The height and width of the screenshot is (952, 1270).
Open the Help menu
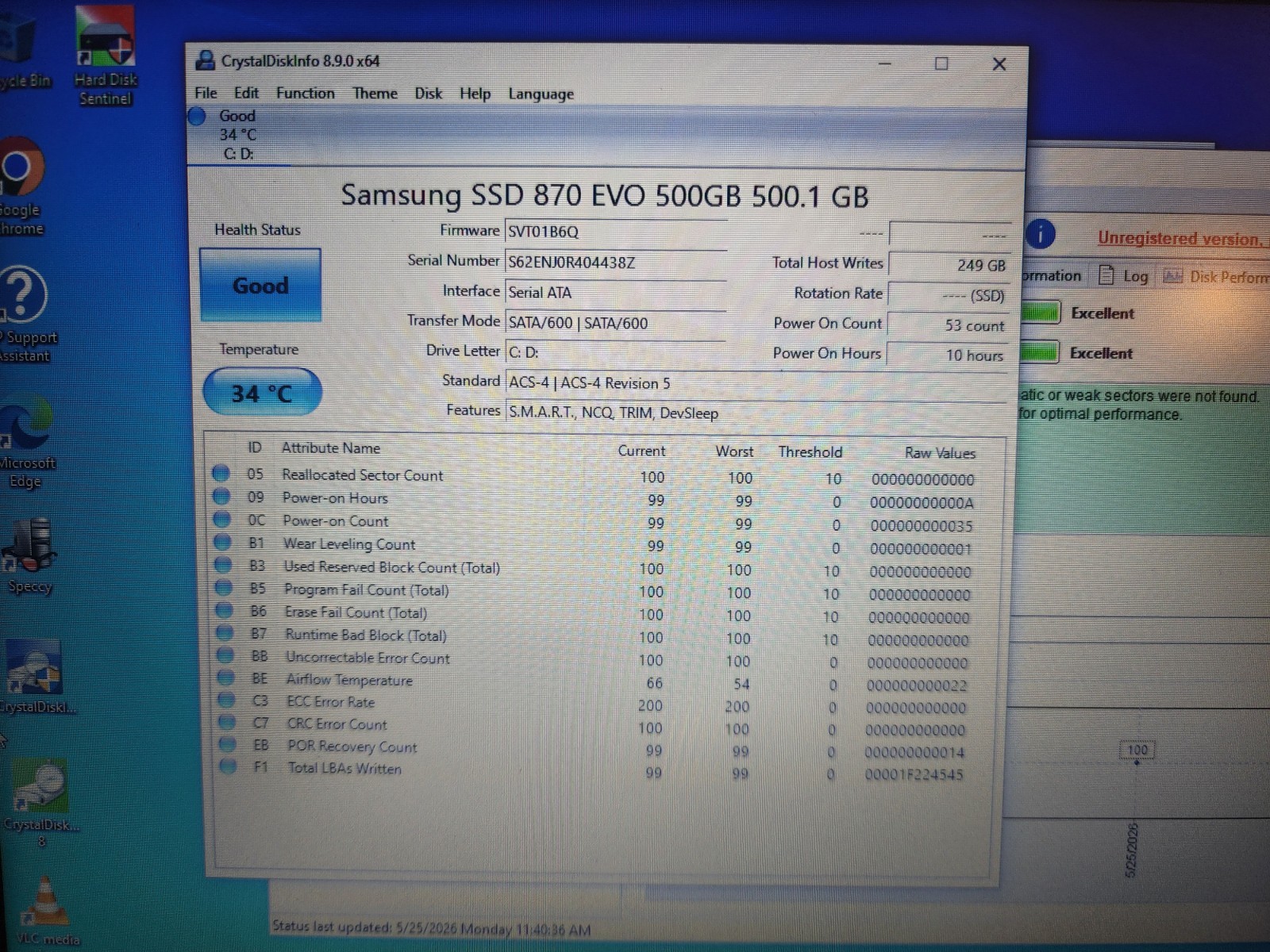click(x=475, y=94)
